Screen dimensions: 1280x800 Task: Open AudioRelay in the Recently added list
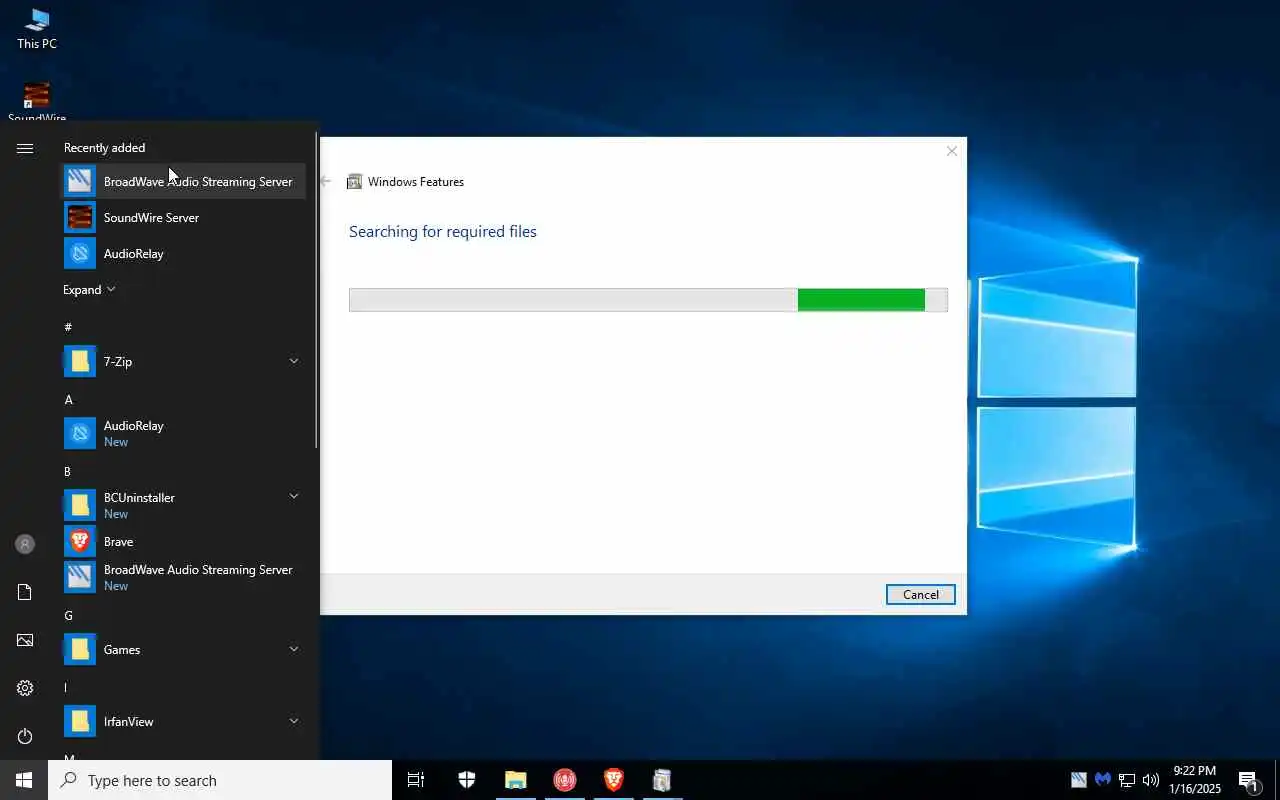pyautogui.click(x=183, y=253)
